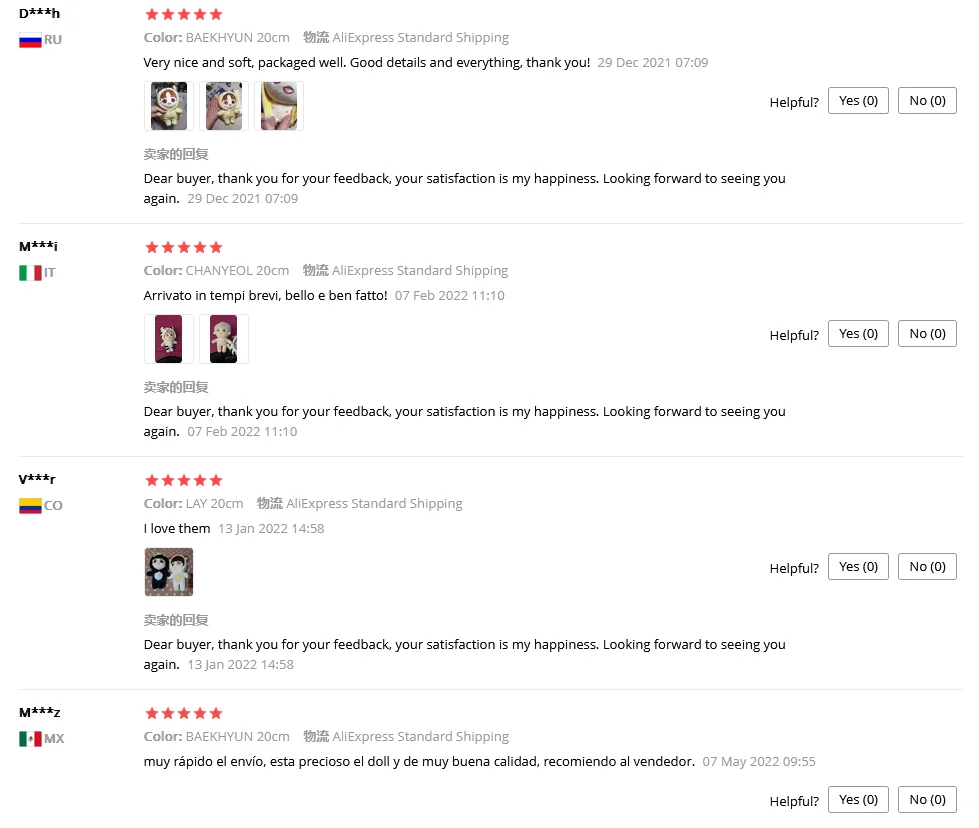This screenshot has height=828, width=979.
Task: Vote No on M***z's Mexican review
Action: [927, 799]
